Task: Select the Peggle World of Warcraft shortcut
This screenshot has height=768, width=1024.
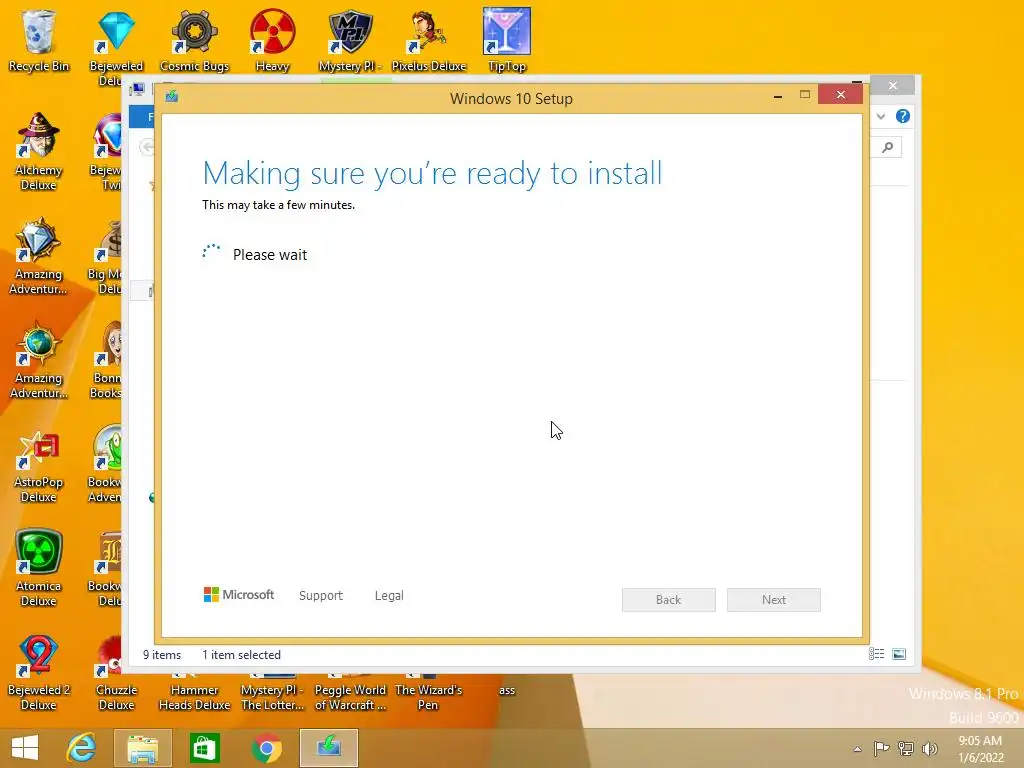Action: click(x=350, y=696)
